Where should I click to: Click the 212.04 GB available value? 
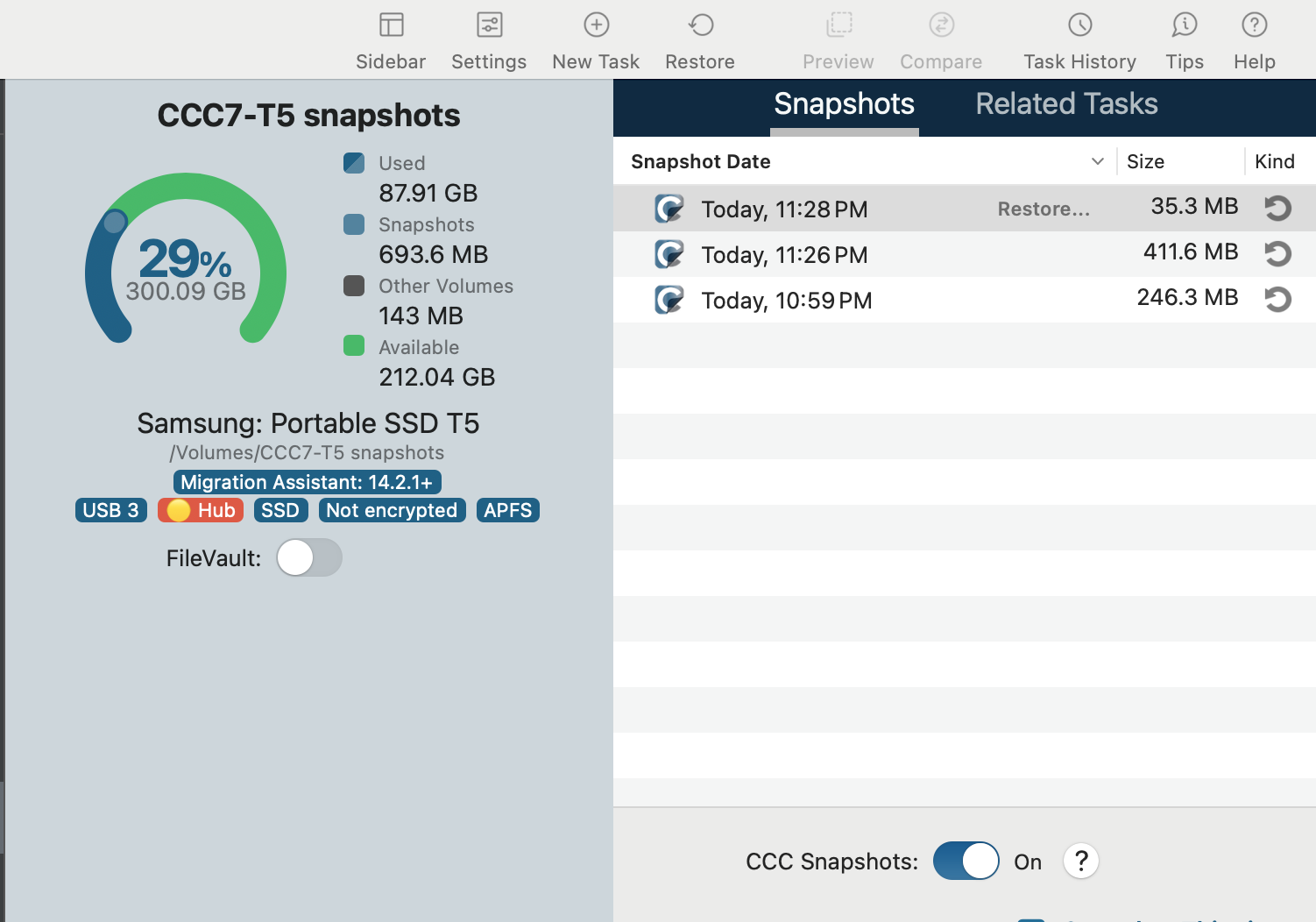click(x=437, y=377)
